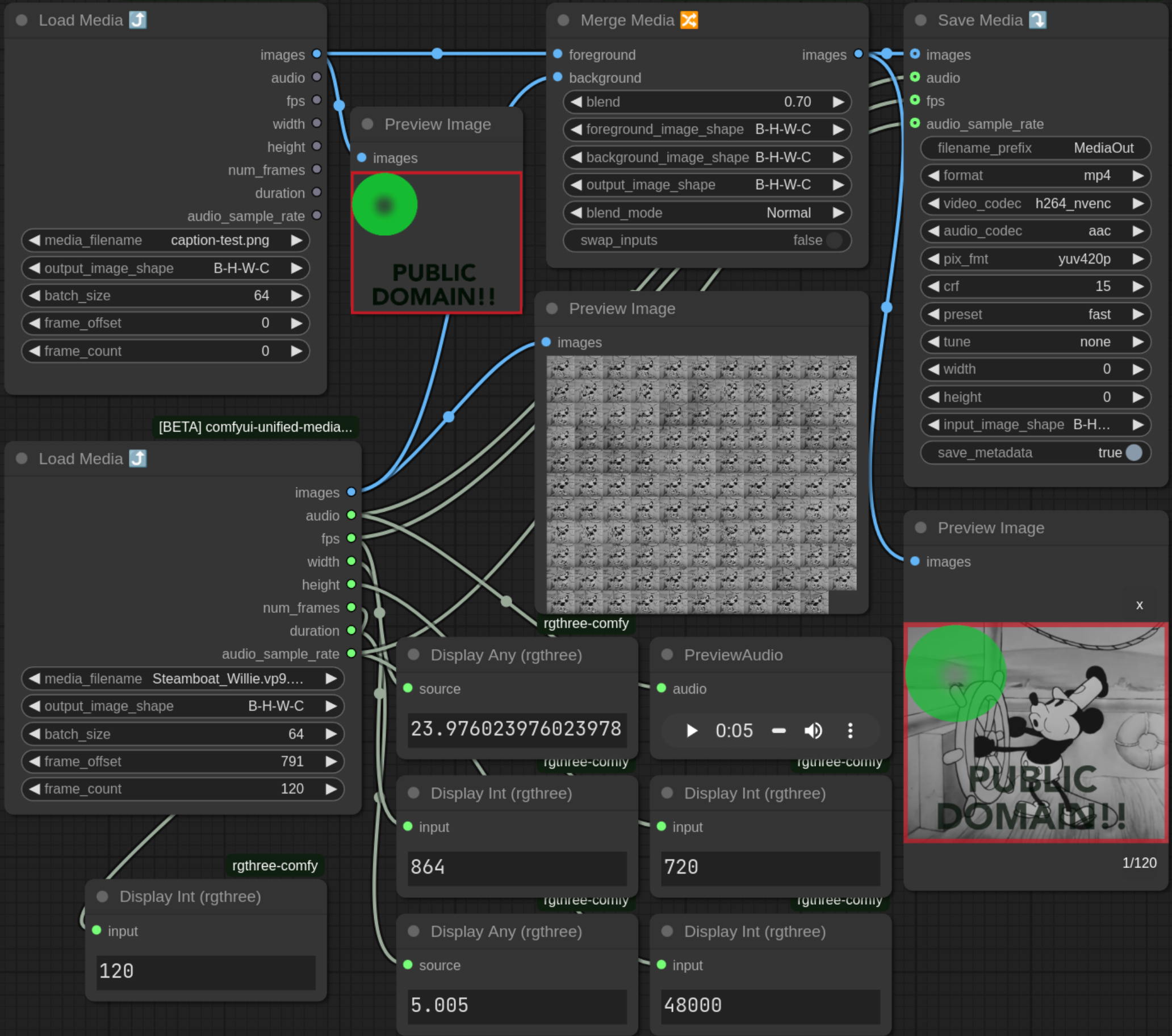
Task: Click the background input socket on Merge Media
Action: 558,77
